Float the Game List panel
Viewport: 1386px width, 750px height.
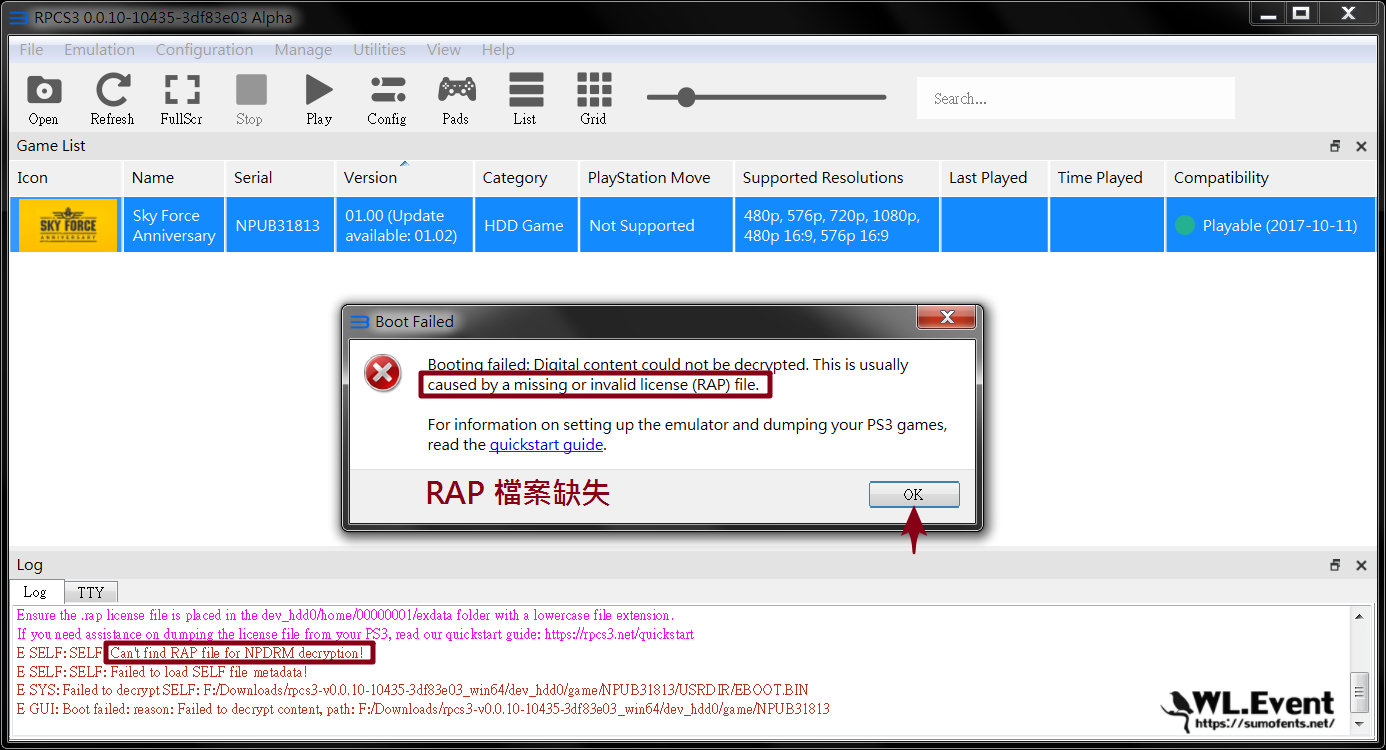coord(1335,146)
